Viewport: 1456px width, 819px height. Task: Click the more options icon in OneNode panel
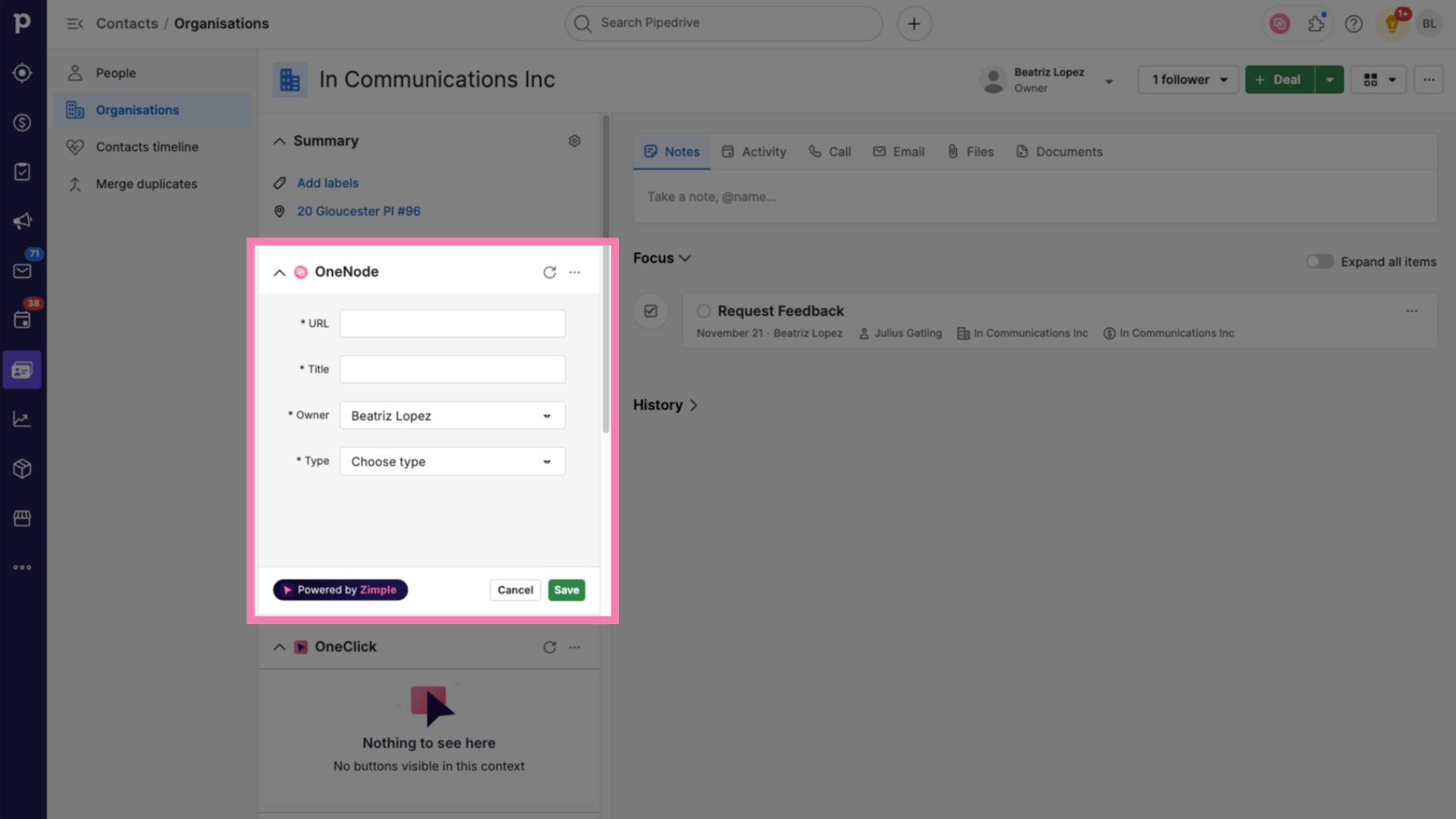point(575,272)
